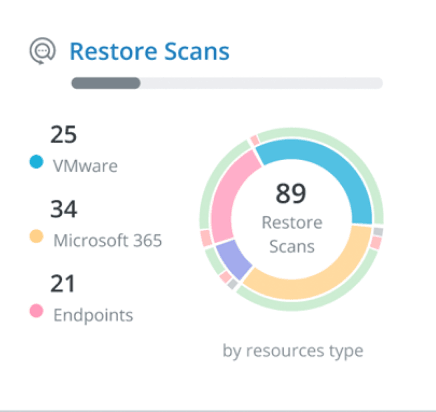
Task: Click the Microsoft 365 legend label
Action: coord(108,240)
